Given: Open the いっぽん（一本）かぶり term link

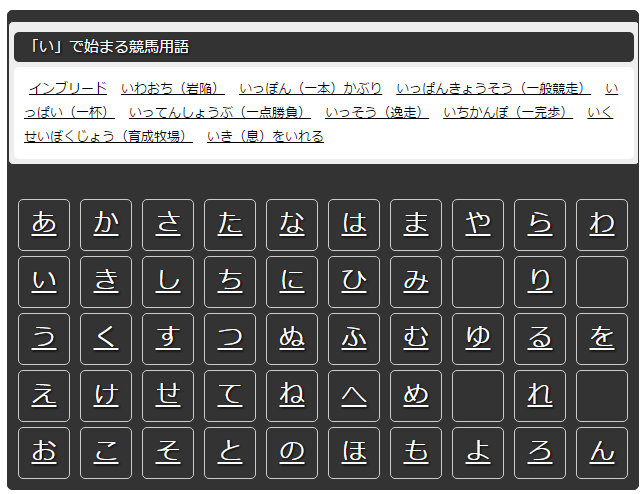Looking at the screenshot, I should (310, 88).
